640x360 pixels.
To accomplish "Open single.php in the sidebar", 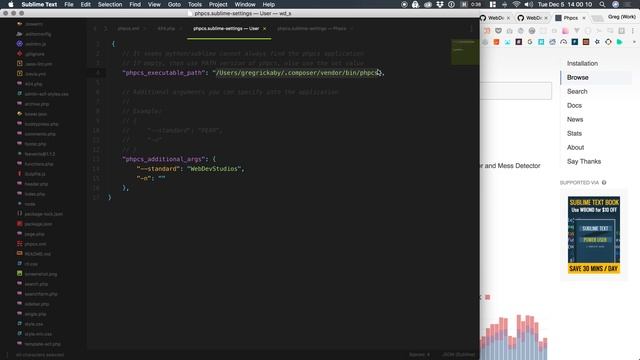I will click(35, 314).
